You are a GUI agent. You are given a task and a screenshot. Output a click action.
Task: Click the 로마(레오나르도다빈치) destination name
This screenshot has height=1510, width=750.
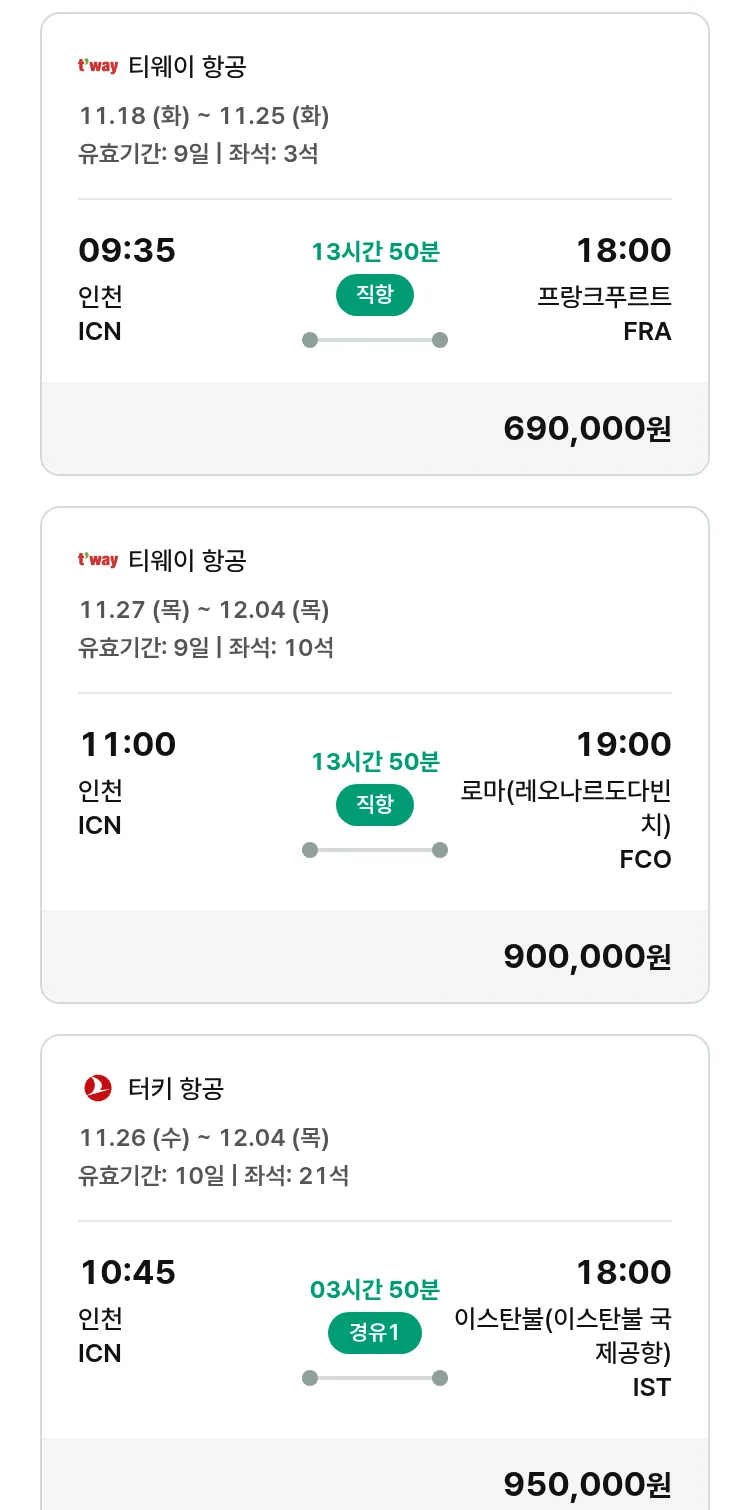[x=566, y=808]
